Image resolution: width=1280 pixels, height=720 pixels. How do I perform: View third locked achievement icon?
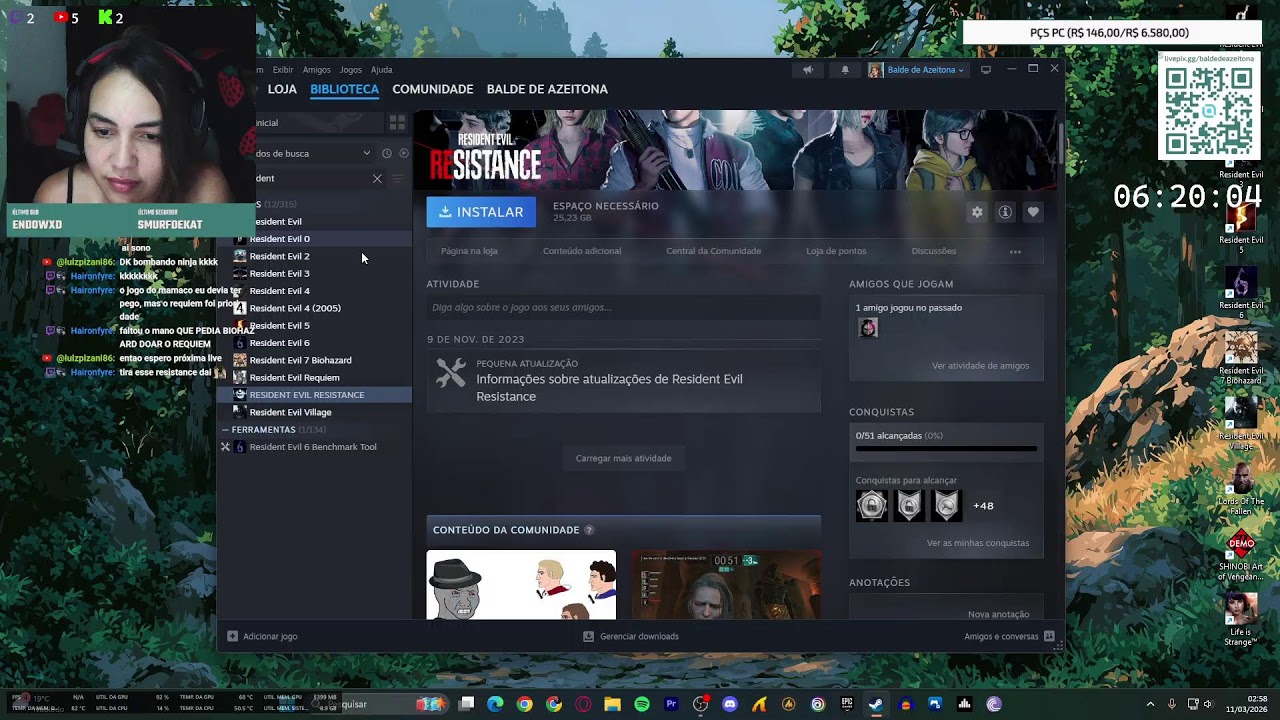[946, 506]
